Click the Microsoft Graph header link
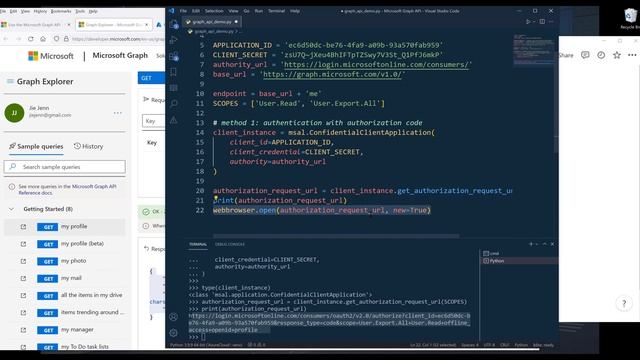640x360 pixels. pyautogui.click(x=120, y=56)
